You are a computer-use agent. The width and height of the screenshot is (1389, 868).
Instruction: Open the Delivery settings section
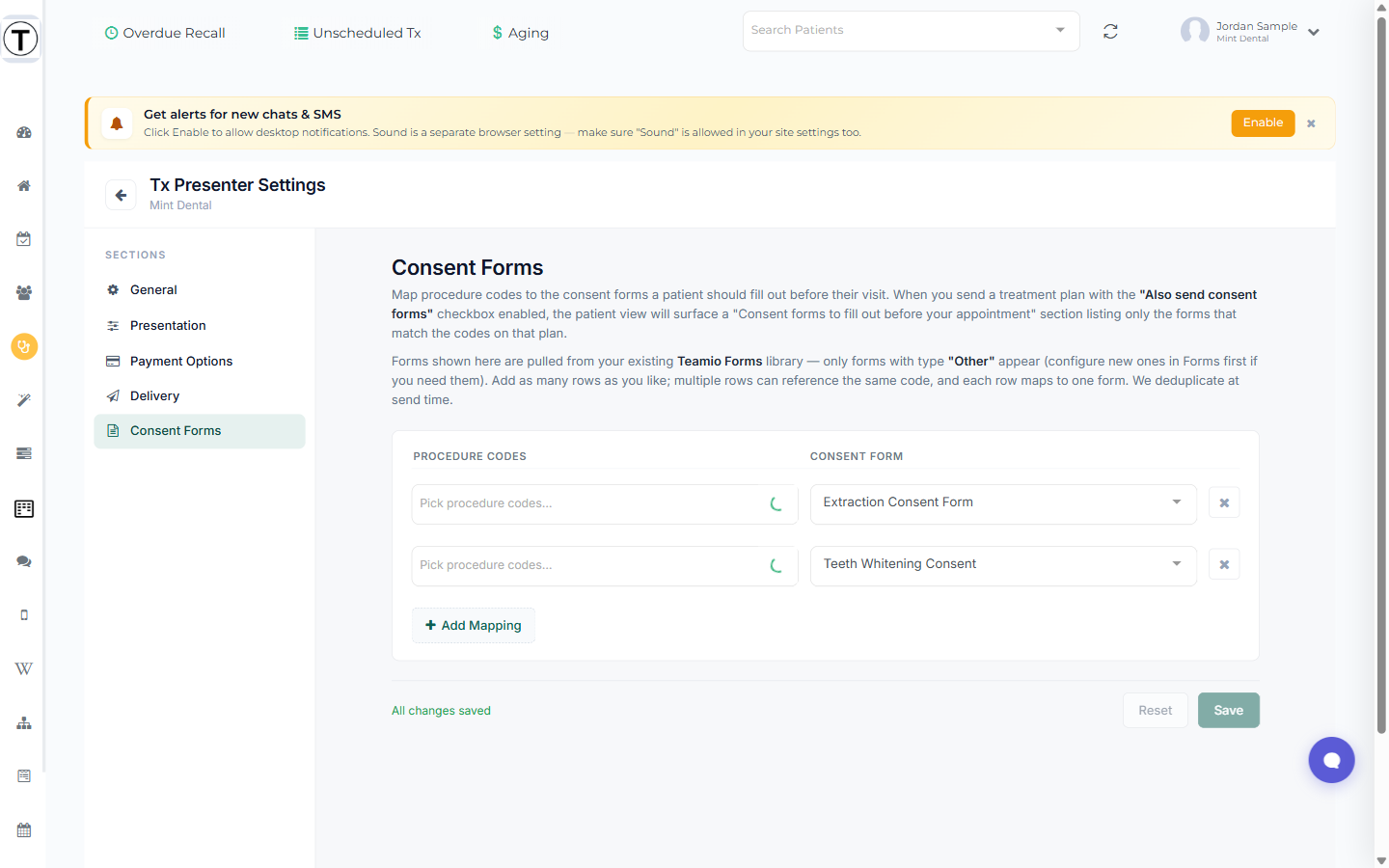point(200,395)
